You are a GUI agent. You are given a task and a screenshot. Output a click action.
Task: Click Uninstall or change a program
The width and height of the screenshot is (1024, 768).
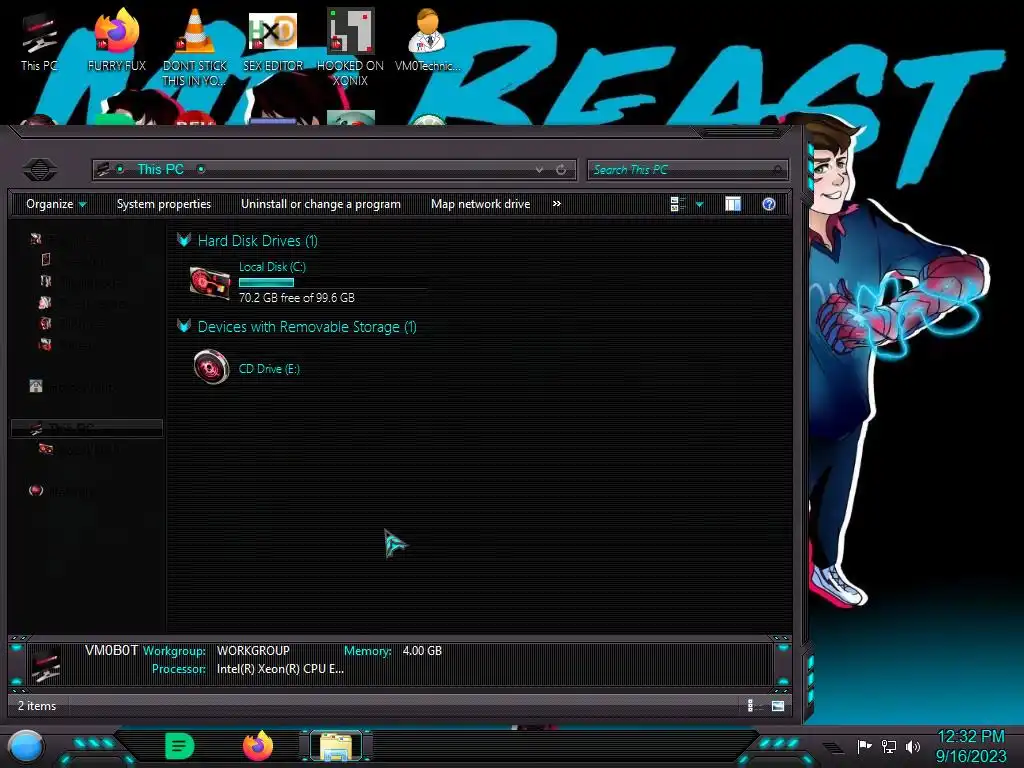(321, 204)
